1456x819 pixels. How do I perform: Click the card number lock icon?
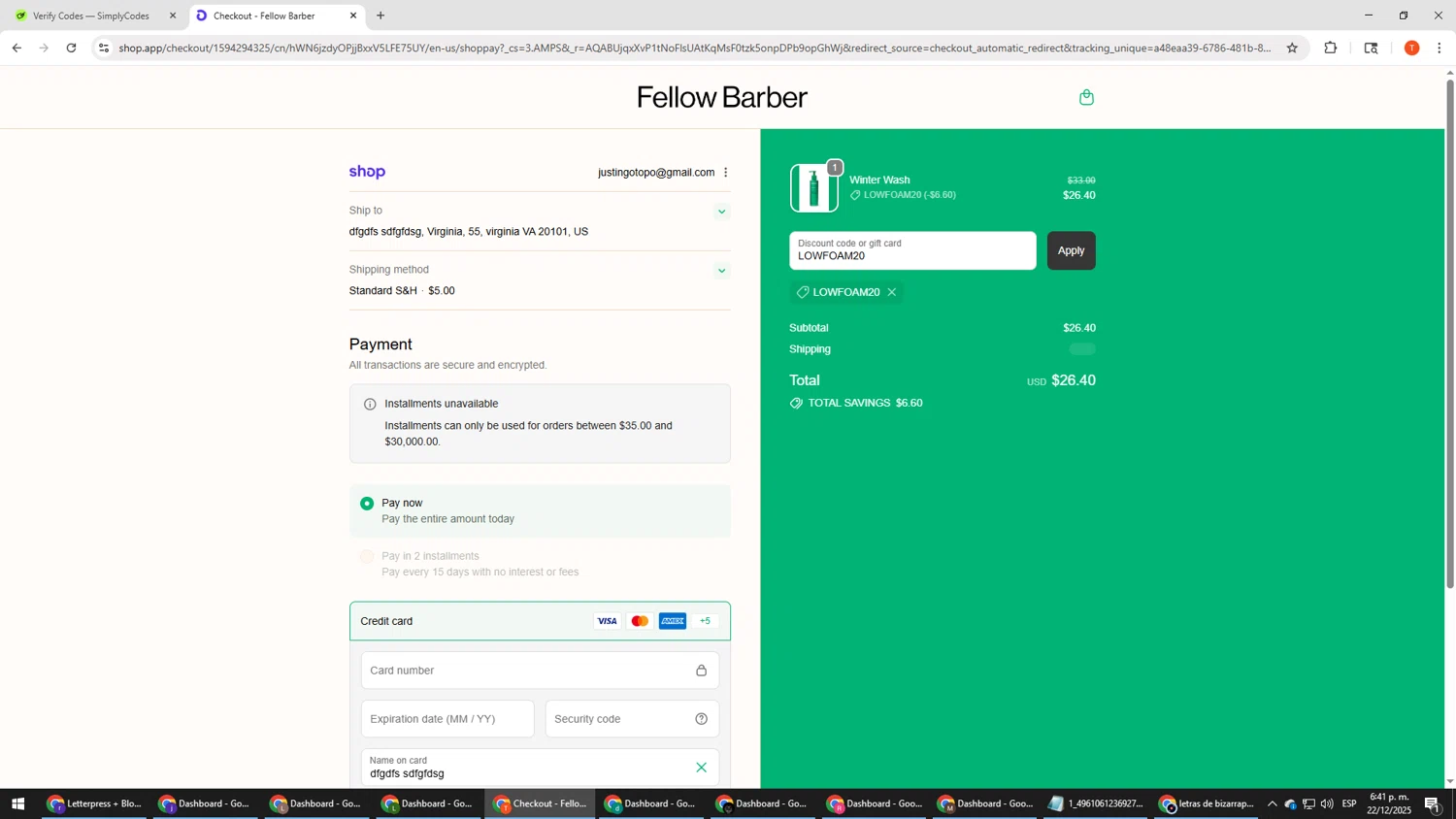701,671
